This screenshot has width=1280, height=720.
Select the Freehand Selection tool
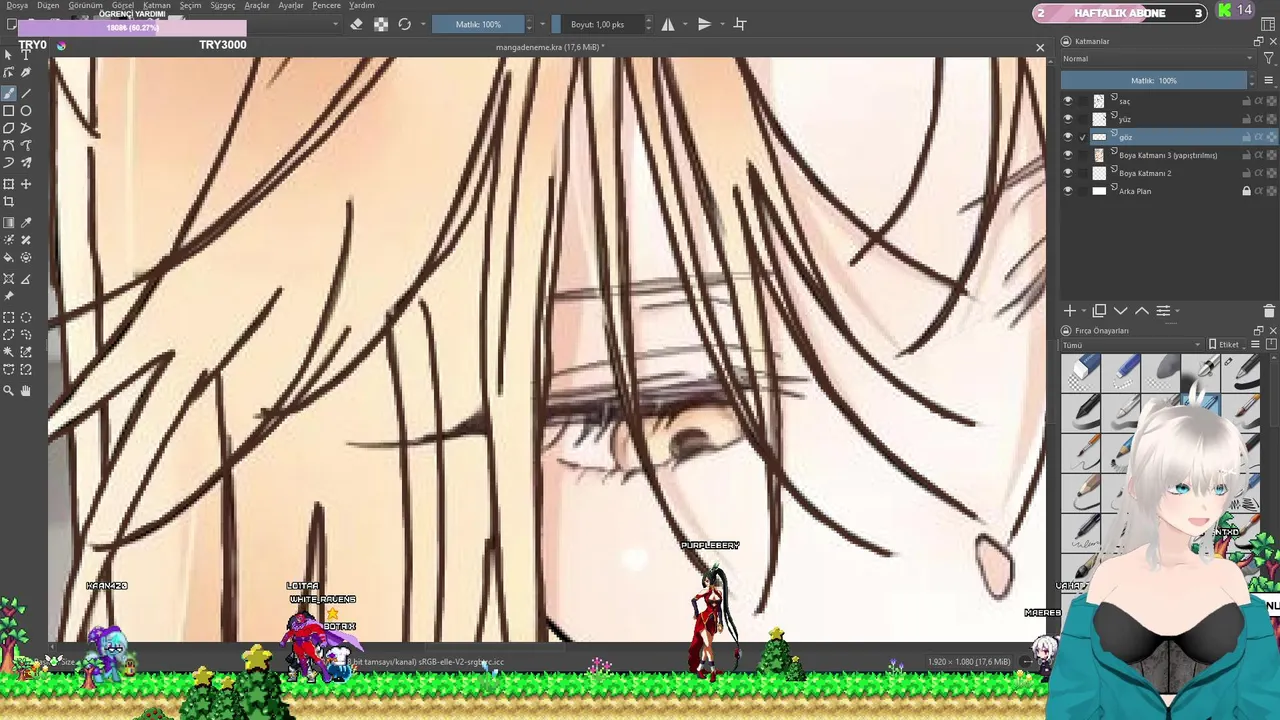tap(26, 335)
